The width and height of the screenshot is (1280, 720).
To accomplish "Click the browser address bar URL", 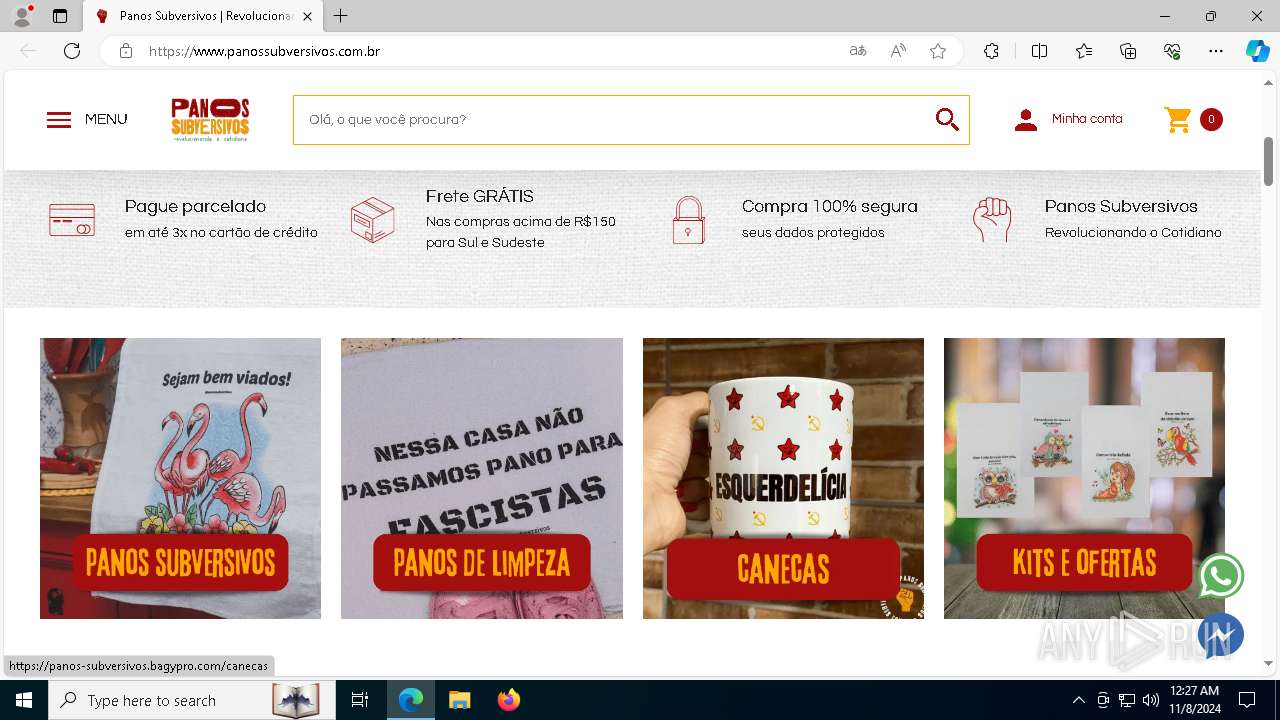I will coord(264,51).
